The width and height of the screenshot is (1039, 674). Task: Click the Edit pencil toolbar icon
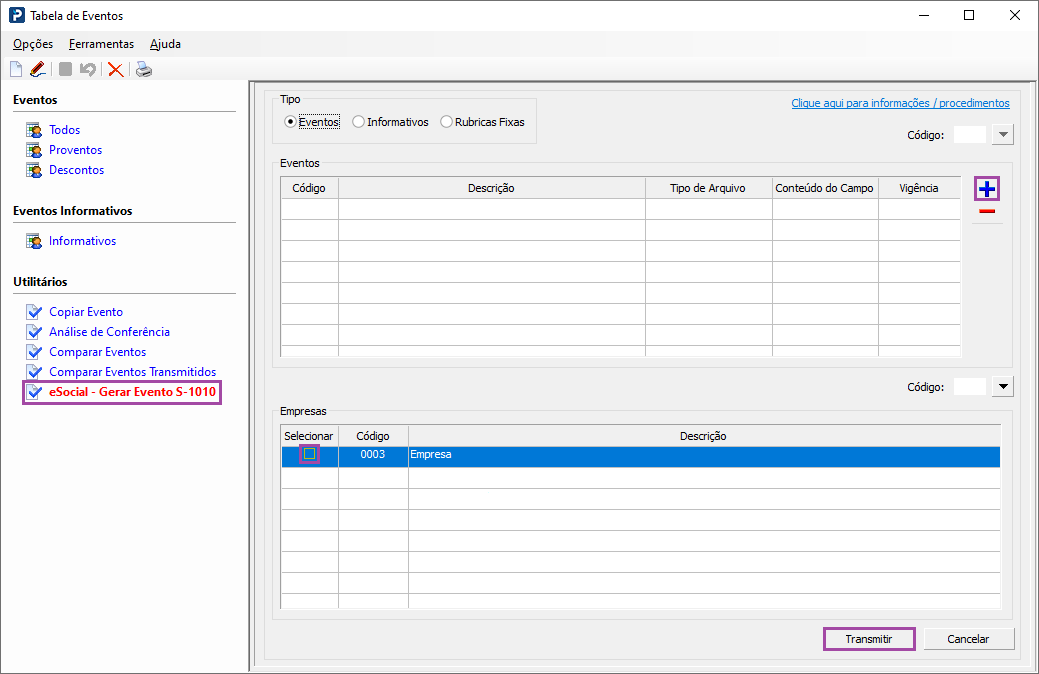[x=38, y=69]
